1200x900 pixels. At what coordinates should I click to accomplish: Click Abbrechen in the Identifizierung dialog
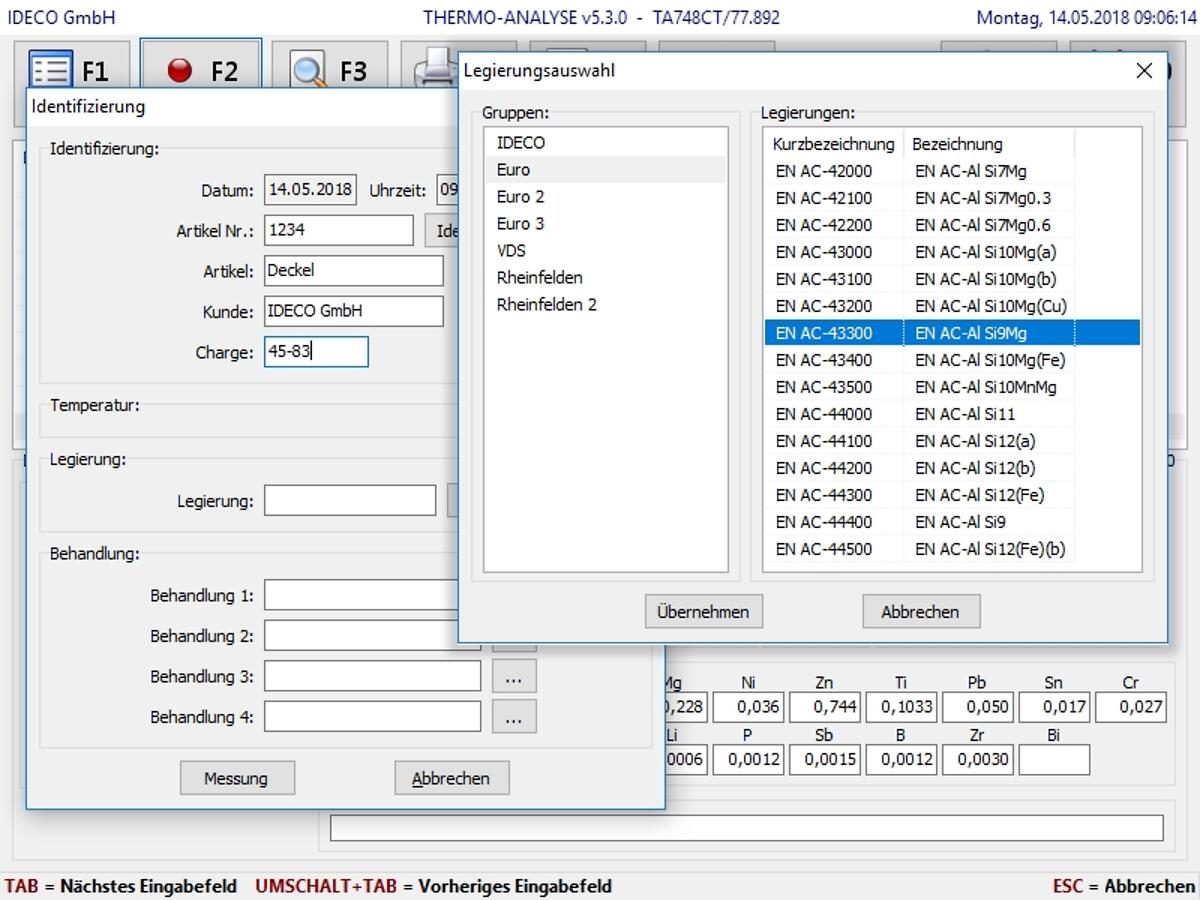[451, 778]
